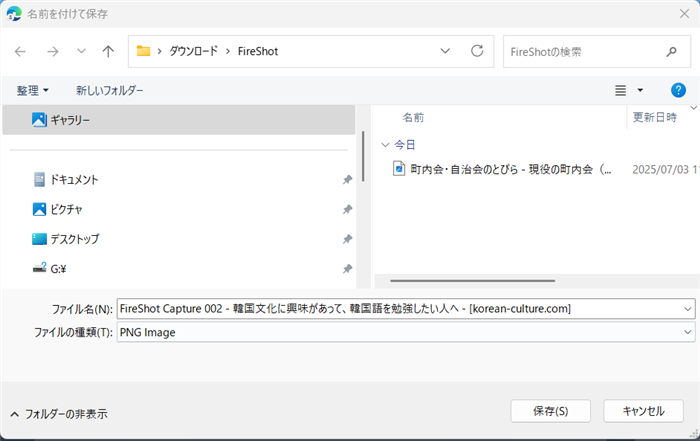Click the blue help question mark icon
This screenshot has width=700, height=441.
point(678,90)
